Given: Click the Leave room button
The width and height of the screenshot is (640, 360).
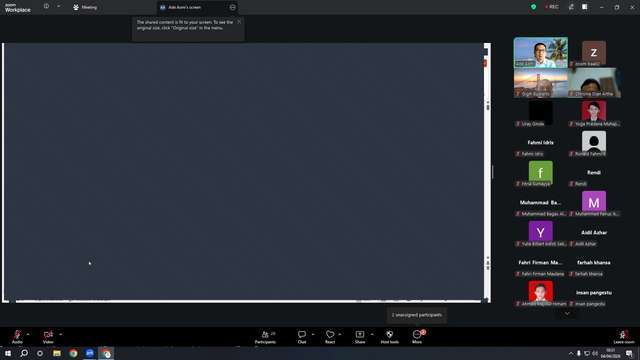Looking at the screenshot, I should point(624,337).
